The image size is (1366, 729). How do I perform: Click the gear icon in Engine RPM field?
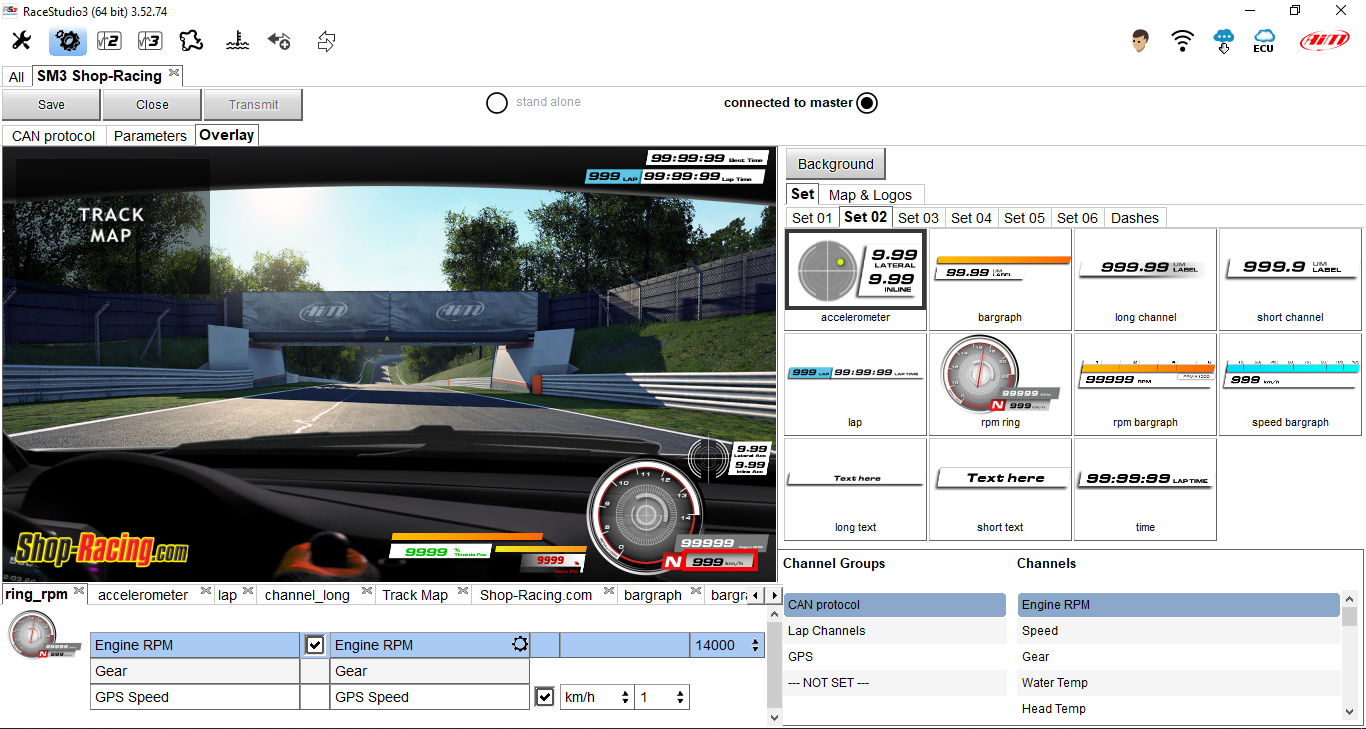pyautogui.click(x=519, y=645)
